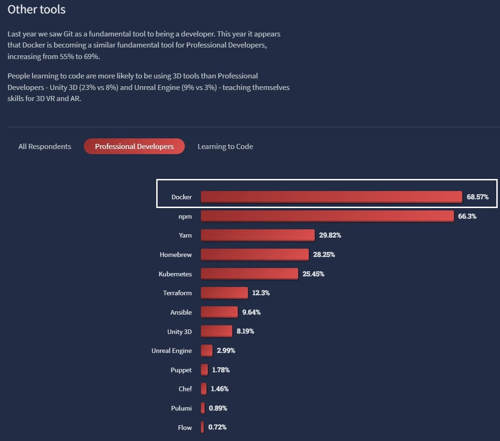Screen dimensions: 500x441
Task: Select the Unity 3D bar
Action: 217,331
